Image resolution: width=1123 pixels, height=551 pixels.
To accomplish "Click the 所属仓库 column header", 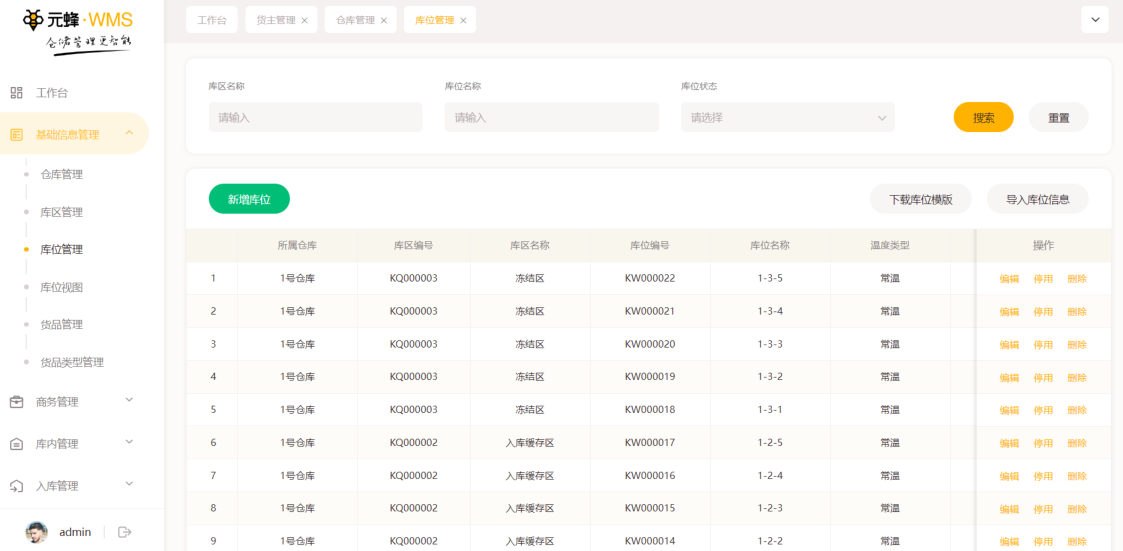I will click(x=297, y=245).
